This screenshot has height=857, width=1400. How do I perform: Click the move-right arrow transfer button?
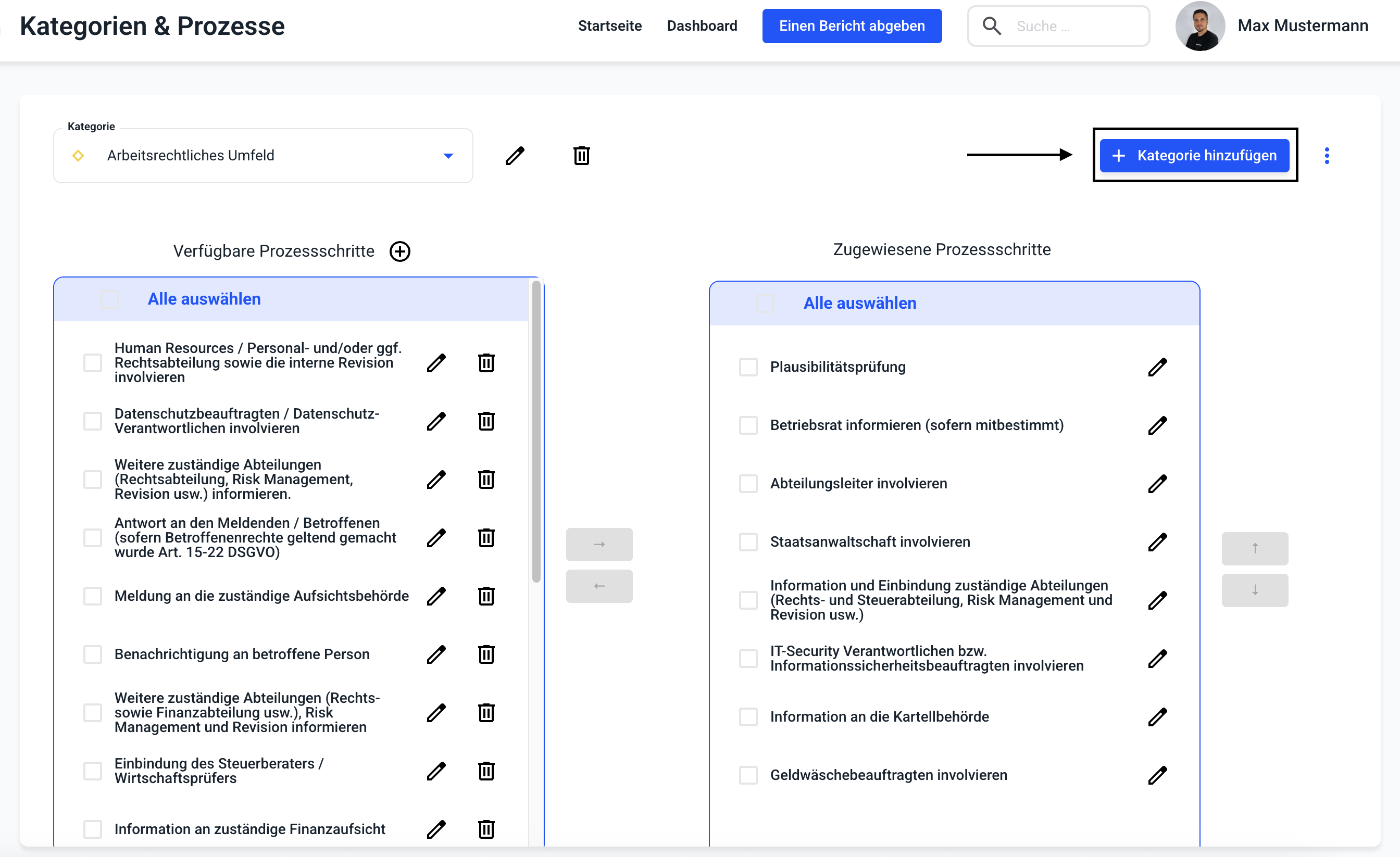click(x=599, y=544)
